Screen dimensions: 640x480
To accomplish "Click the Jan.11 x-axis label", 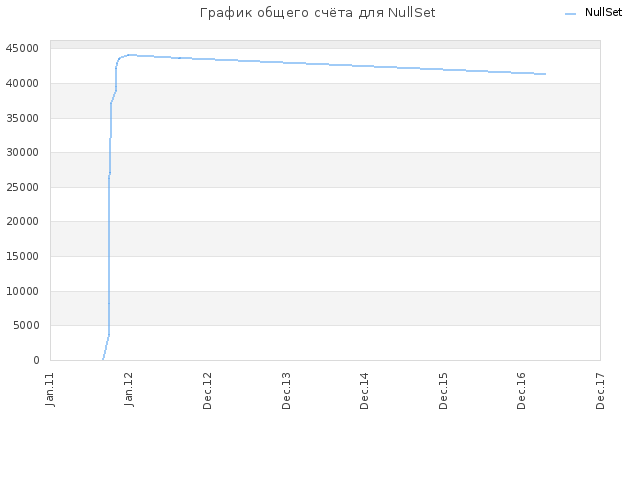I will pyautogui.click(x=50, y=389).
